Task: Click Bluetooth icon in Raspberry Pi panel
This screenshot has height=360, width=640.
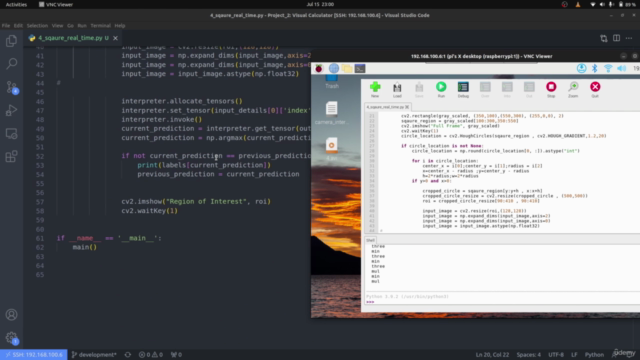Action: [x=595, y=68]
